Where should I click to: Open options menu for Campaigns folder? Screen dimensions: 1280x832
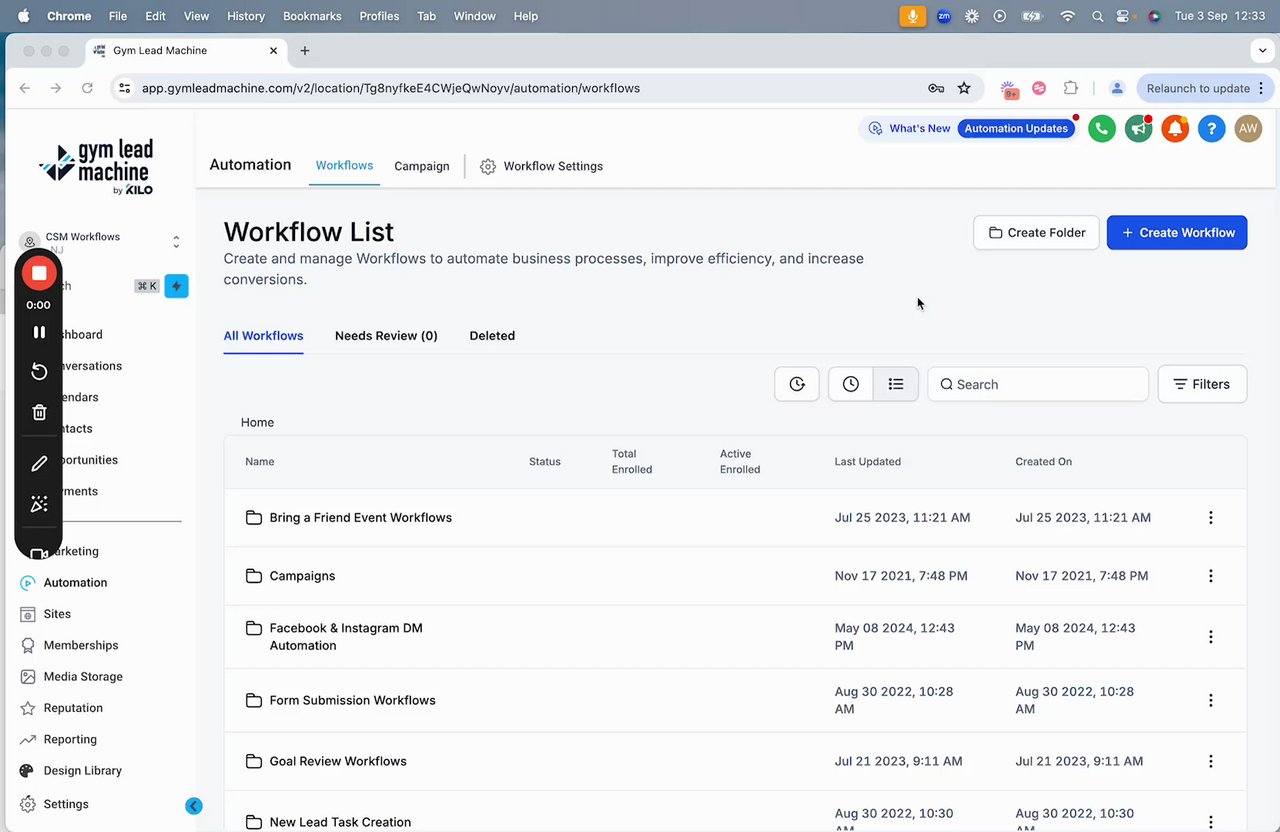coord(1211,576)
